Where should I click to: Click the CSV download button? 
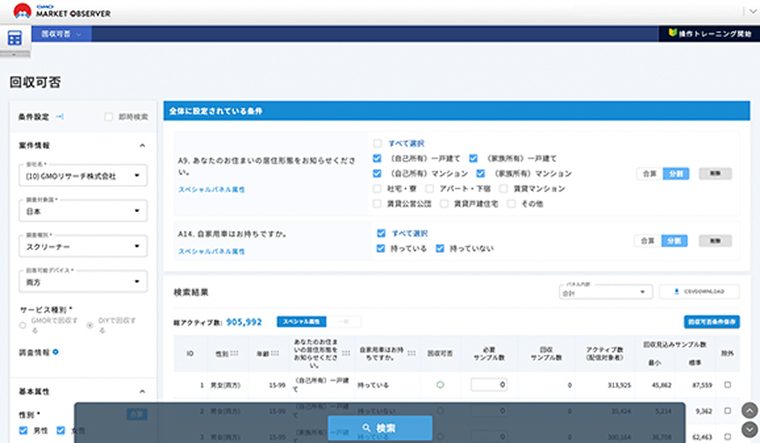coord(699,292)
